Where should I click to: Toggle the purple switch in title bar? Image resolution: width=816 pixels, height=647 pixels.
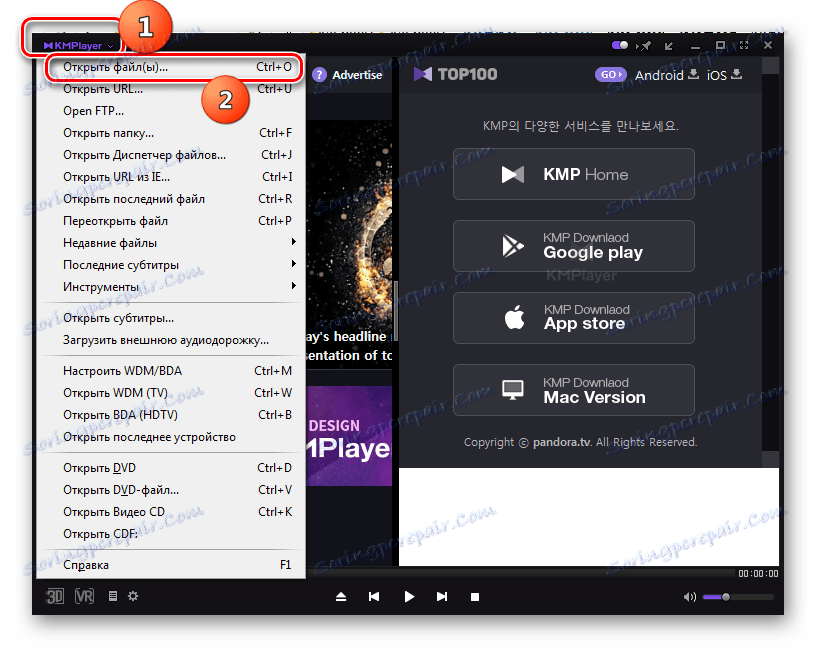coord(620,45)
